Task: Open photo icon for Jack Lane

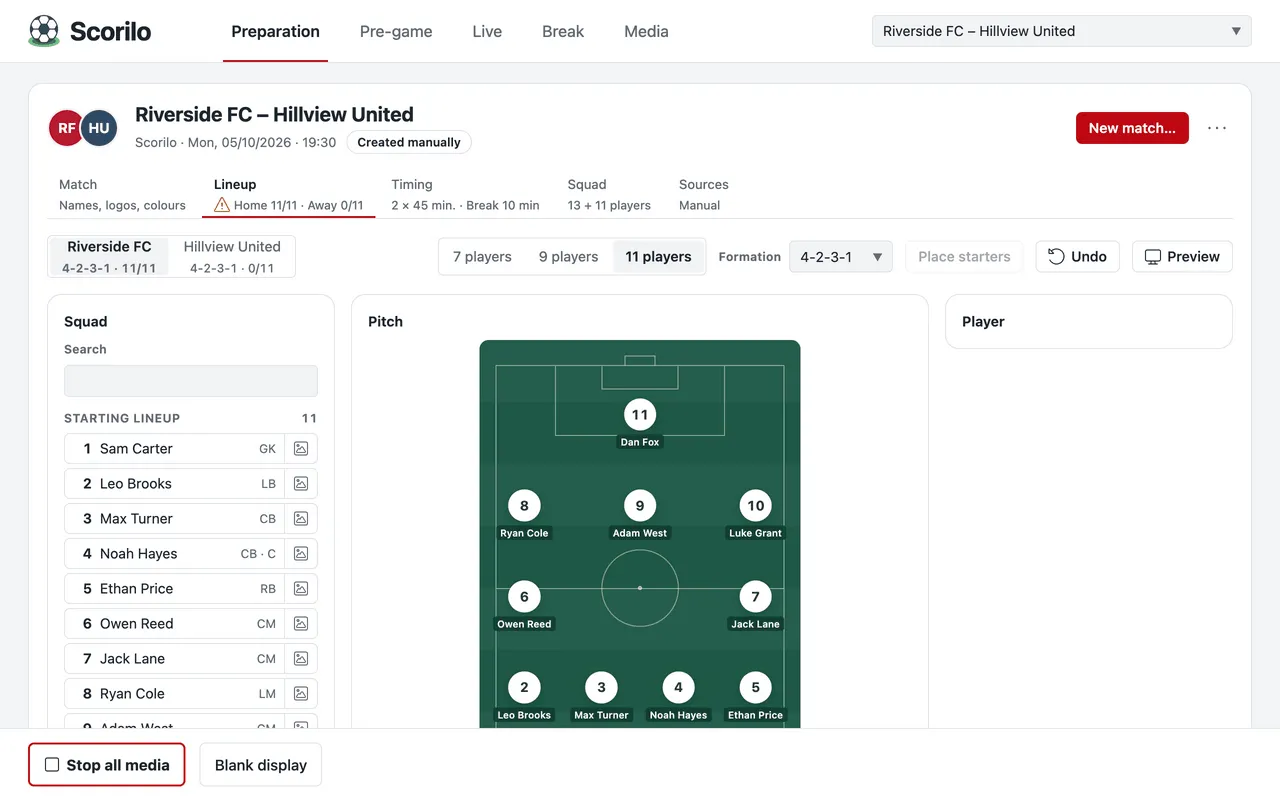Action: (301, 659)
